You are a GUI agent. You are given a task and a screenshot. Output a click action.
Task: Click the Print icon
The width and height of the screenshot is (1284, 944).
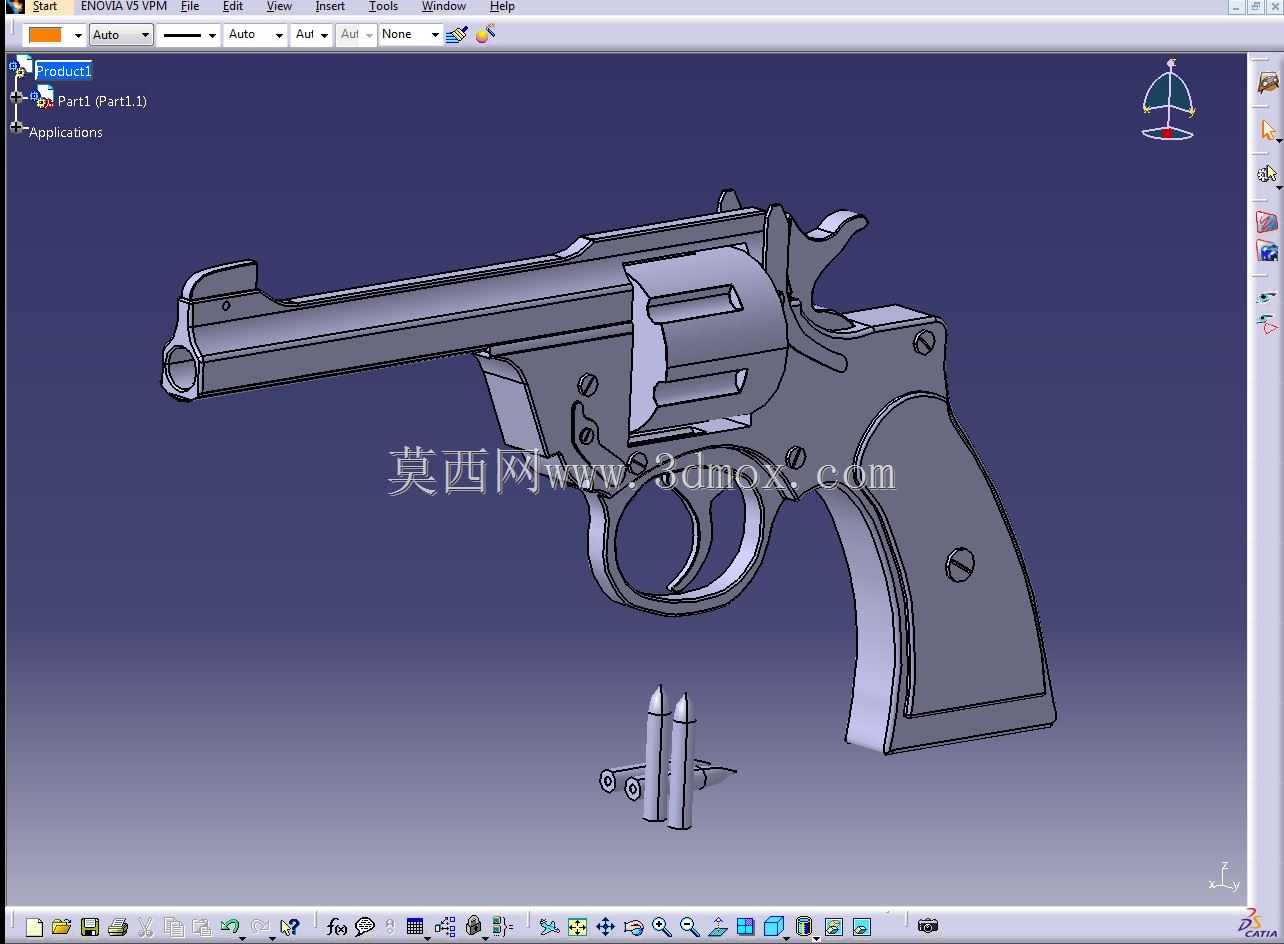tap(117, 927)
